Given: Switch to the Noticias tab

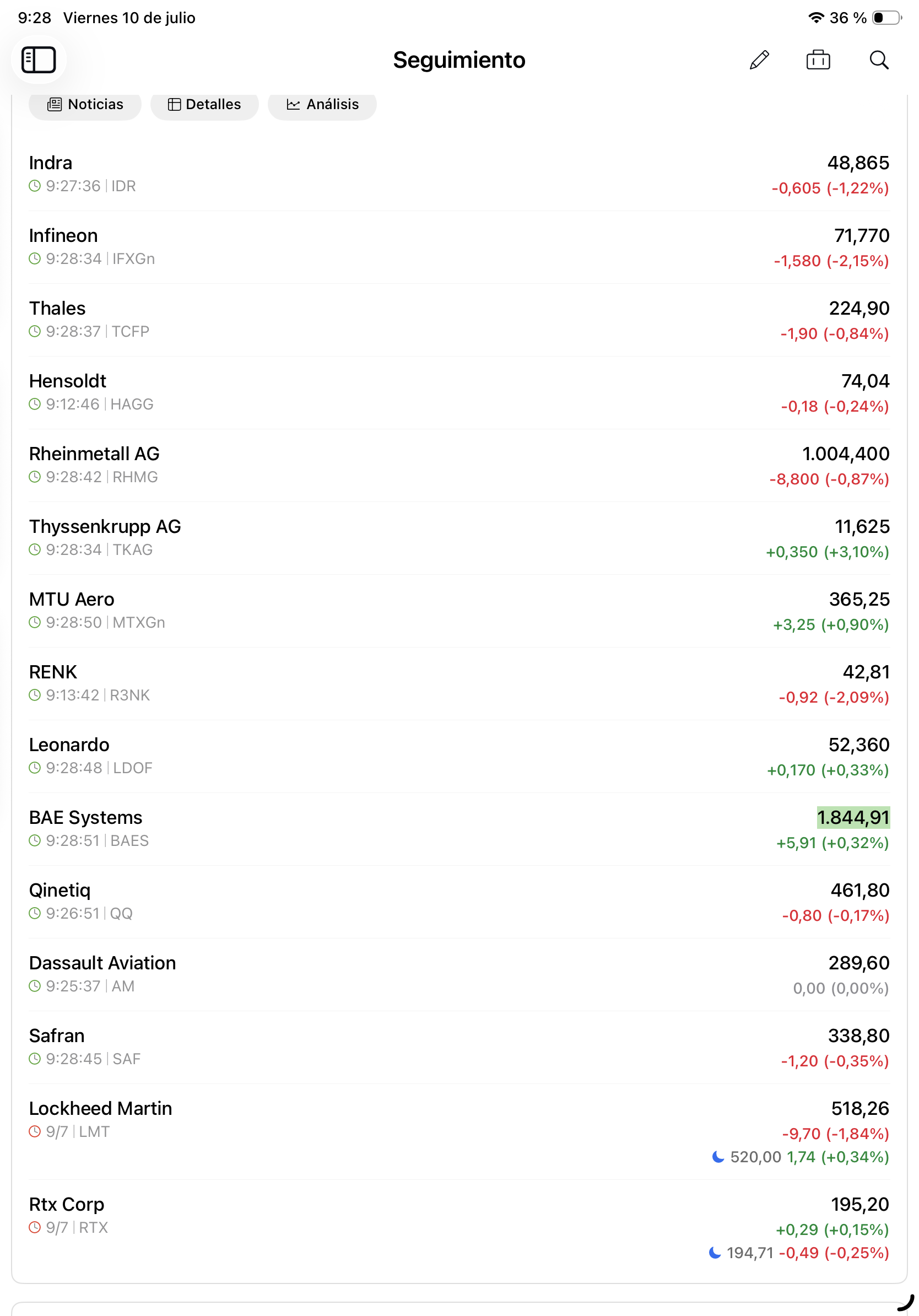Looking at the screenshot, I should tap(85, 104).
